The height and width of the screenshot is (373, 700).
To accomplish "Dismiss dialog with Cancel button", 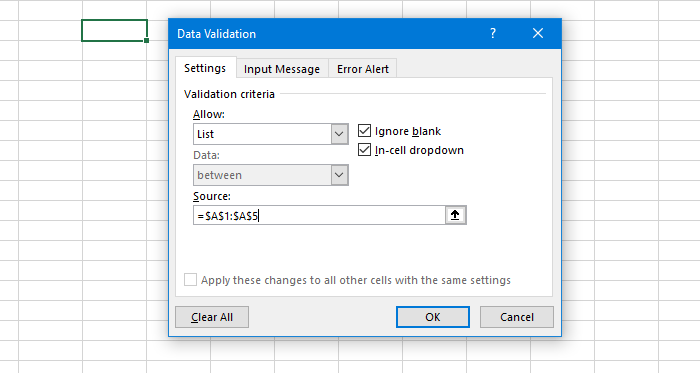I will click(517, 317).
